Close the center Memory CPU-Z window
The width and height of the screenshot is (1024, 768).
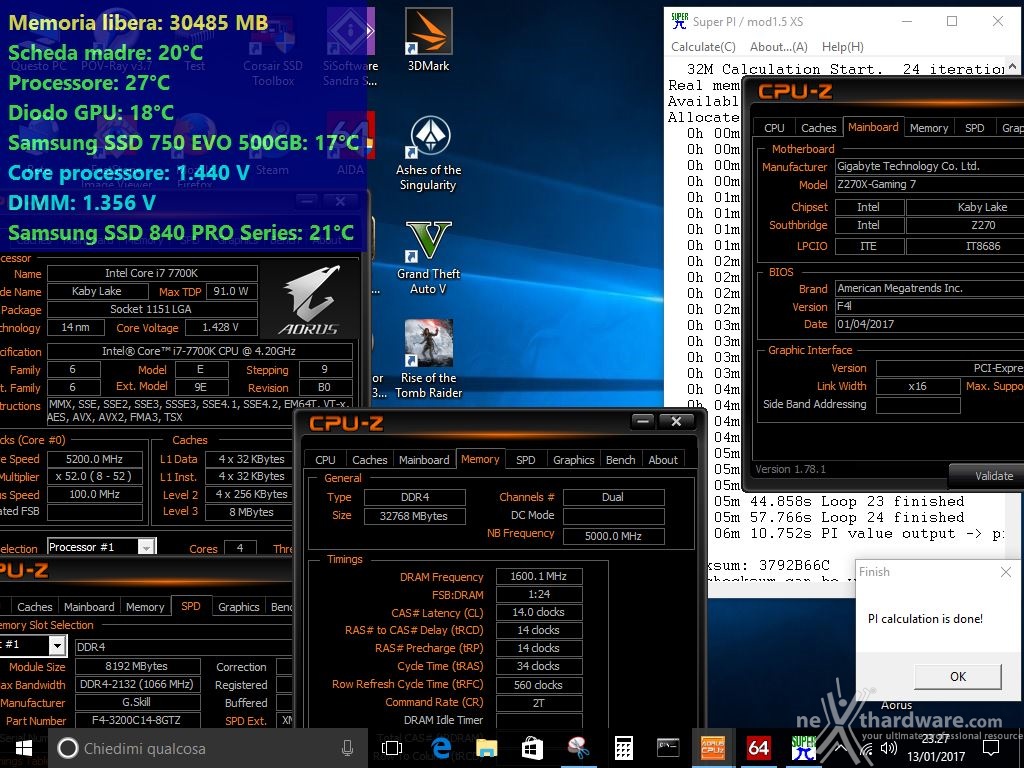[677, 421]
